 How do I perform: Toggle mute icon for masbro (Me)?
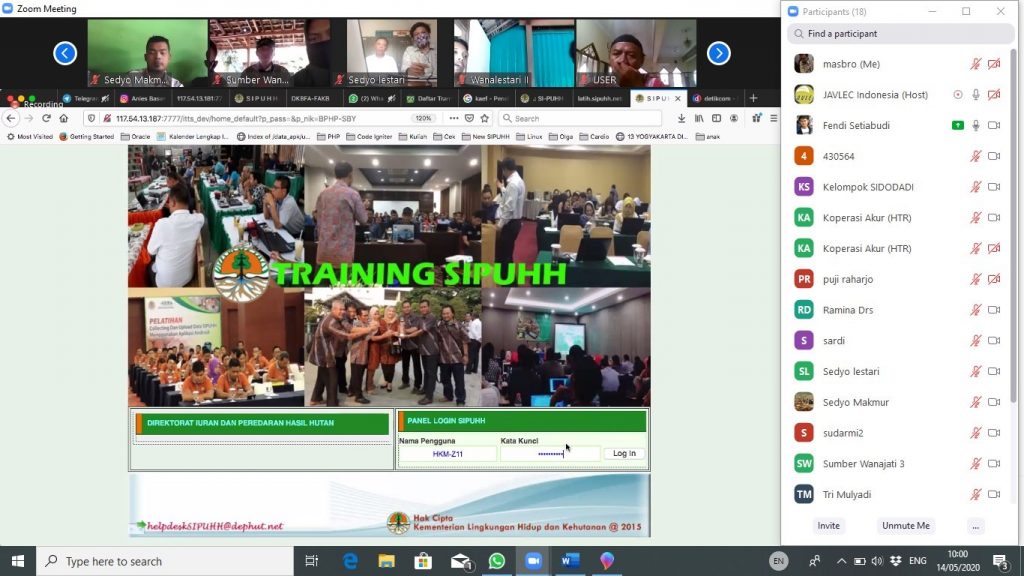tap(976, 64)
